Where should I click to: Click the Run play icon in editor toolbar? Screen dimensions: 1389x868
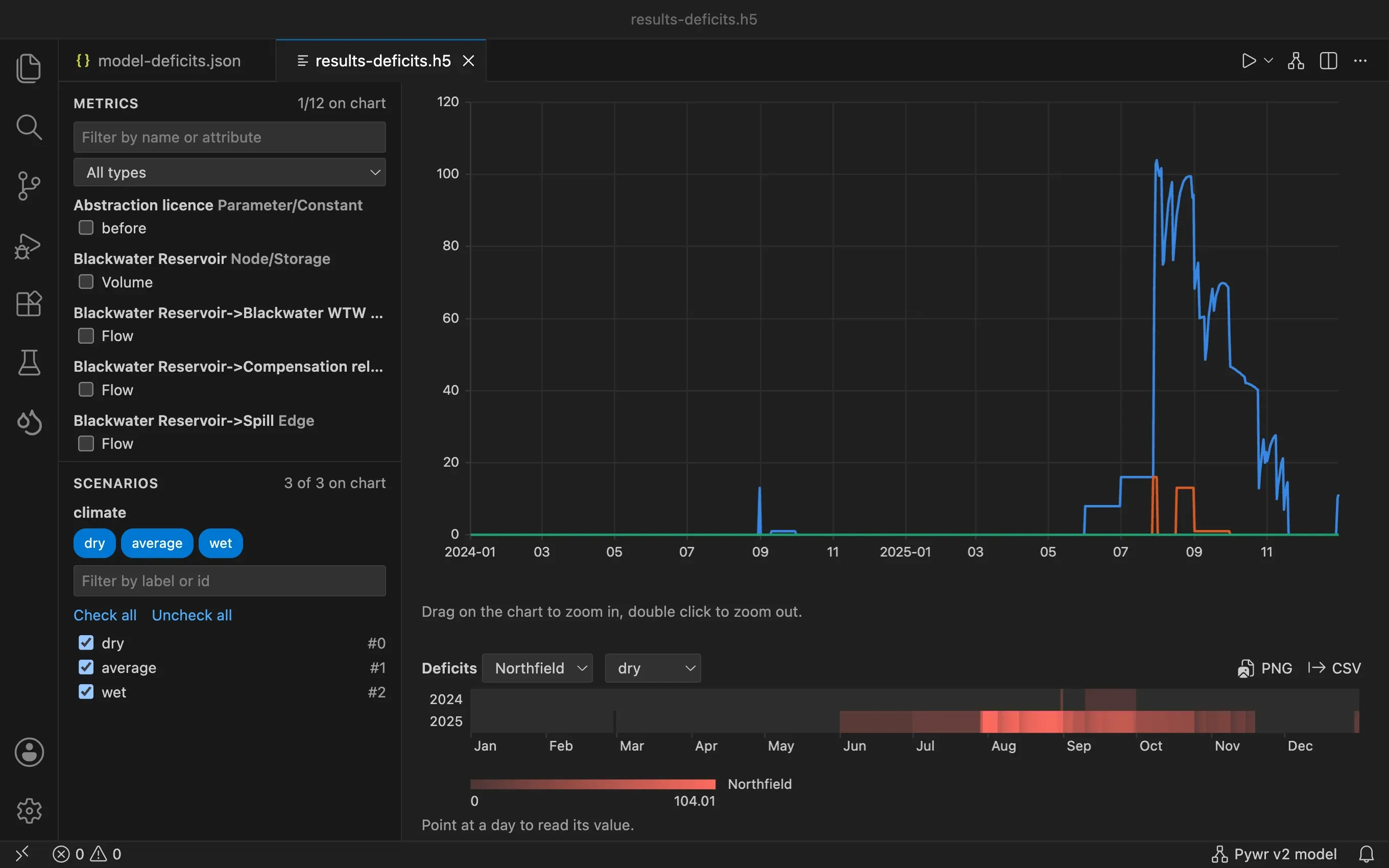tap(1249, 61)
